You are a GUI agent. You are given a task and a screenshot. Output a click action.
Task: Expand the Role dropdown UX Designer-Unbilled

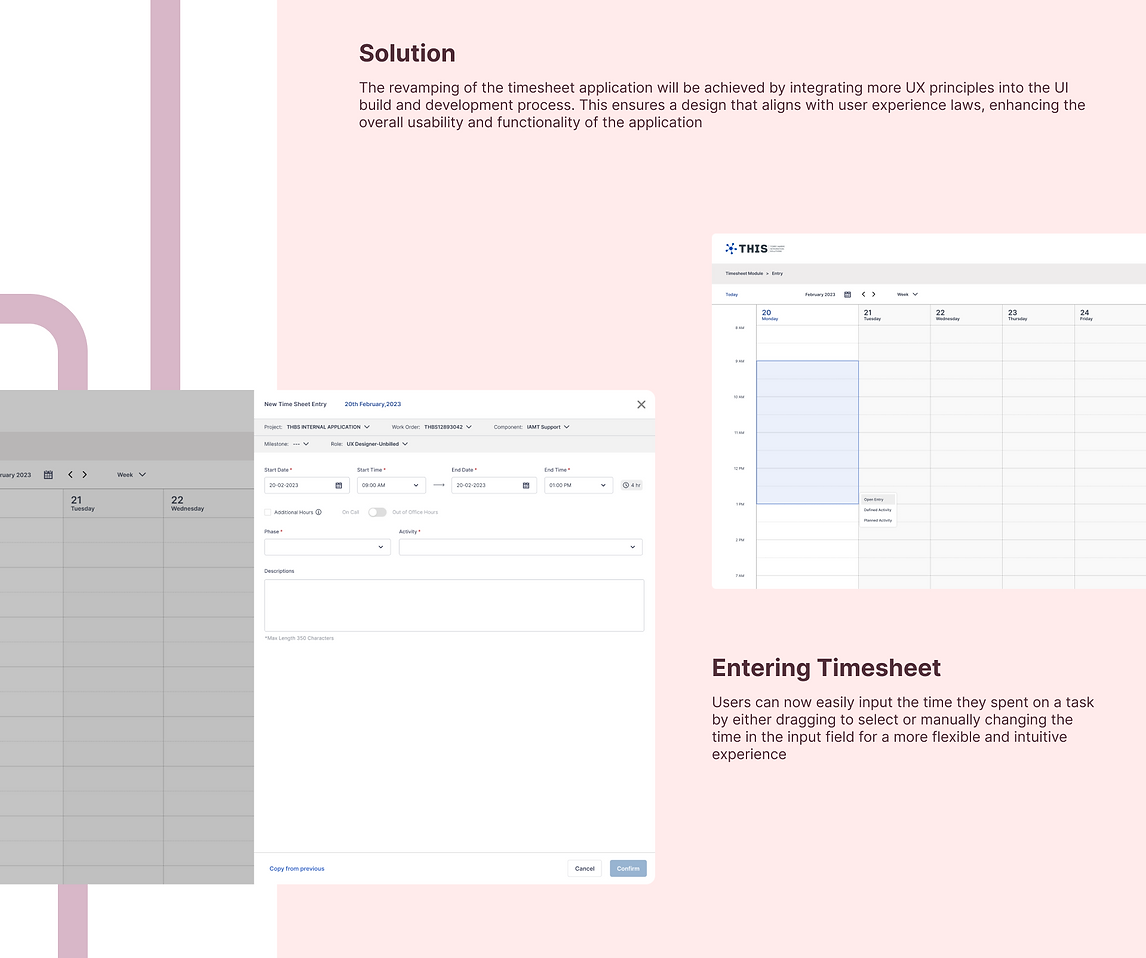pyautogui.click(x=377, y=444)
